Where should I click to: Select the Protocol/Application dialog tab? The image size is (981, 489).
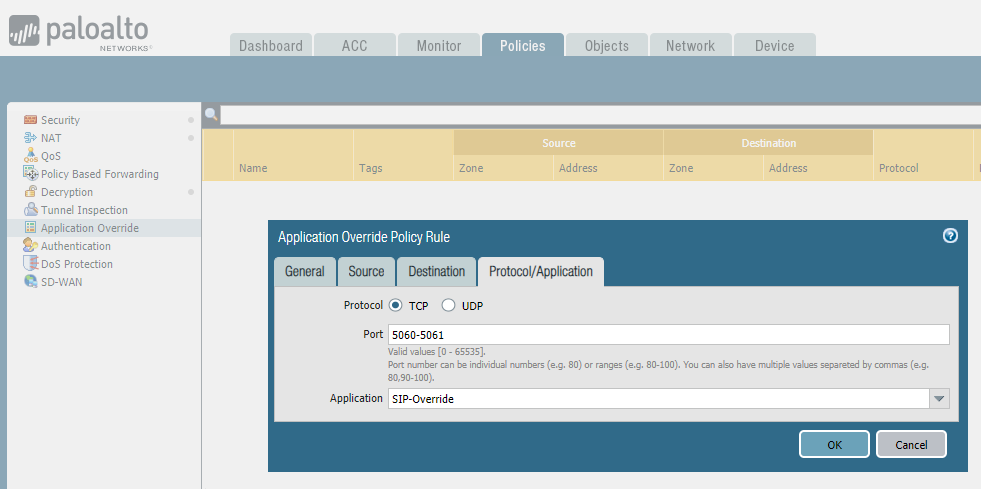(x=541, y=271)
